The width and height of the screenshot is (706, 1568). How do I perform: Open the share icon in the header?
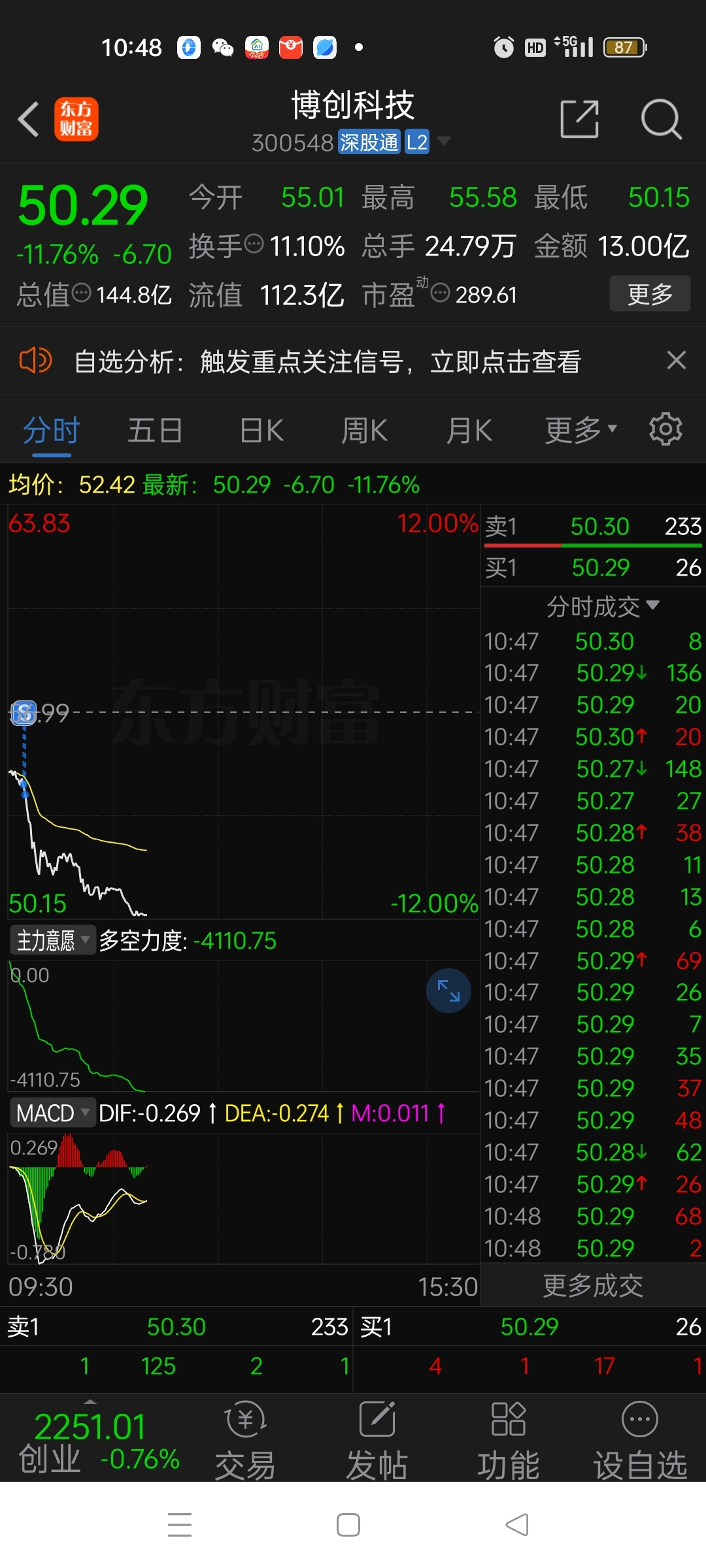pyautogui.click(x=580, y=119)
